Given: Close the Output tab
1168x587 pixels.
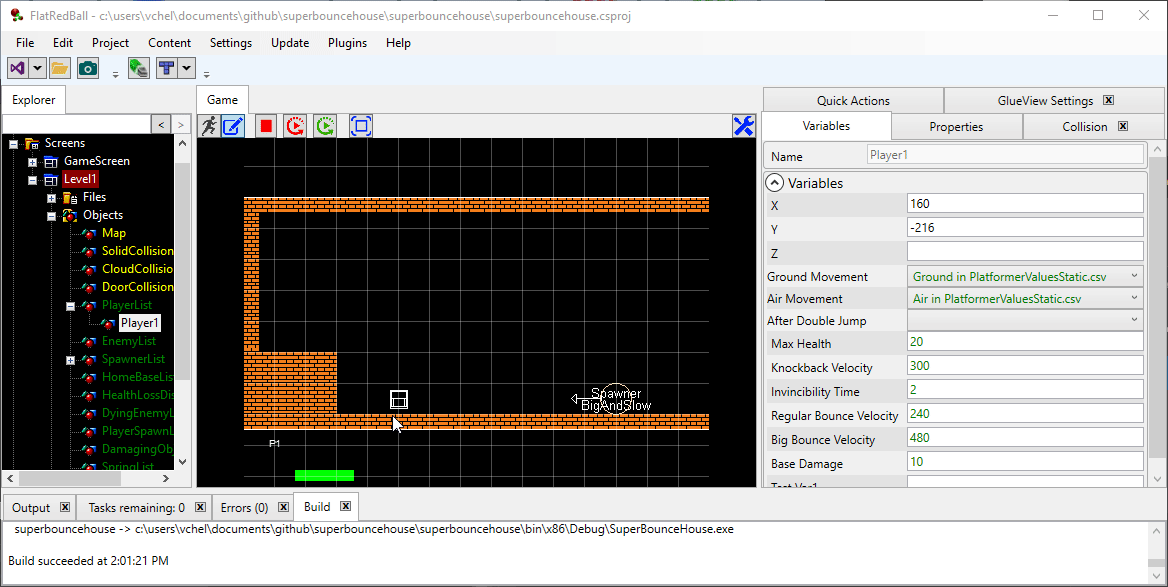Looking at the screenshot, I should (x=65, y=507).
